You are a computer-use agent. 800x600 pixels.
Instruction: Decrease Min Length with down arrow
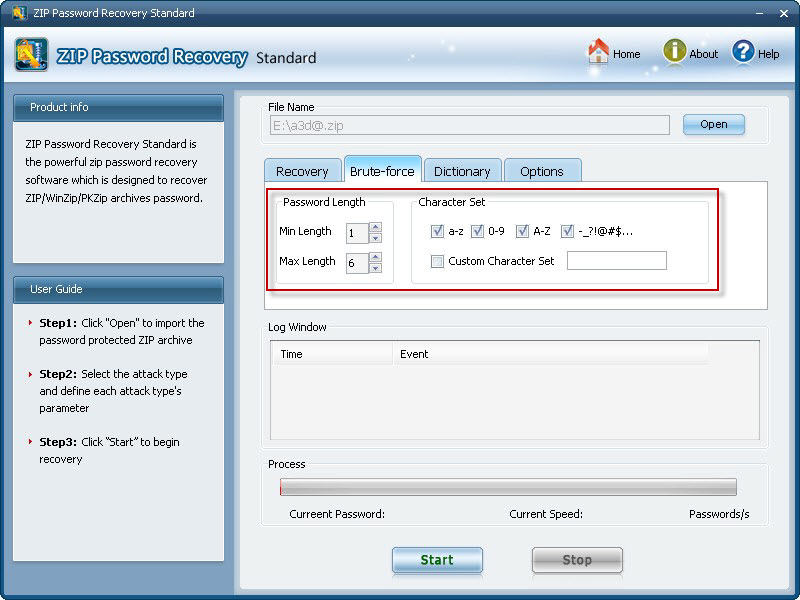pos(376,238)
